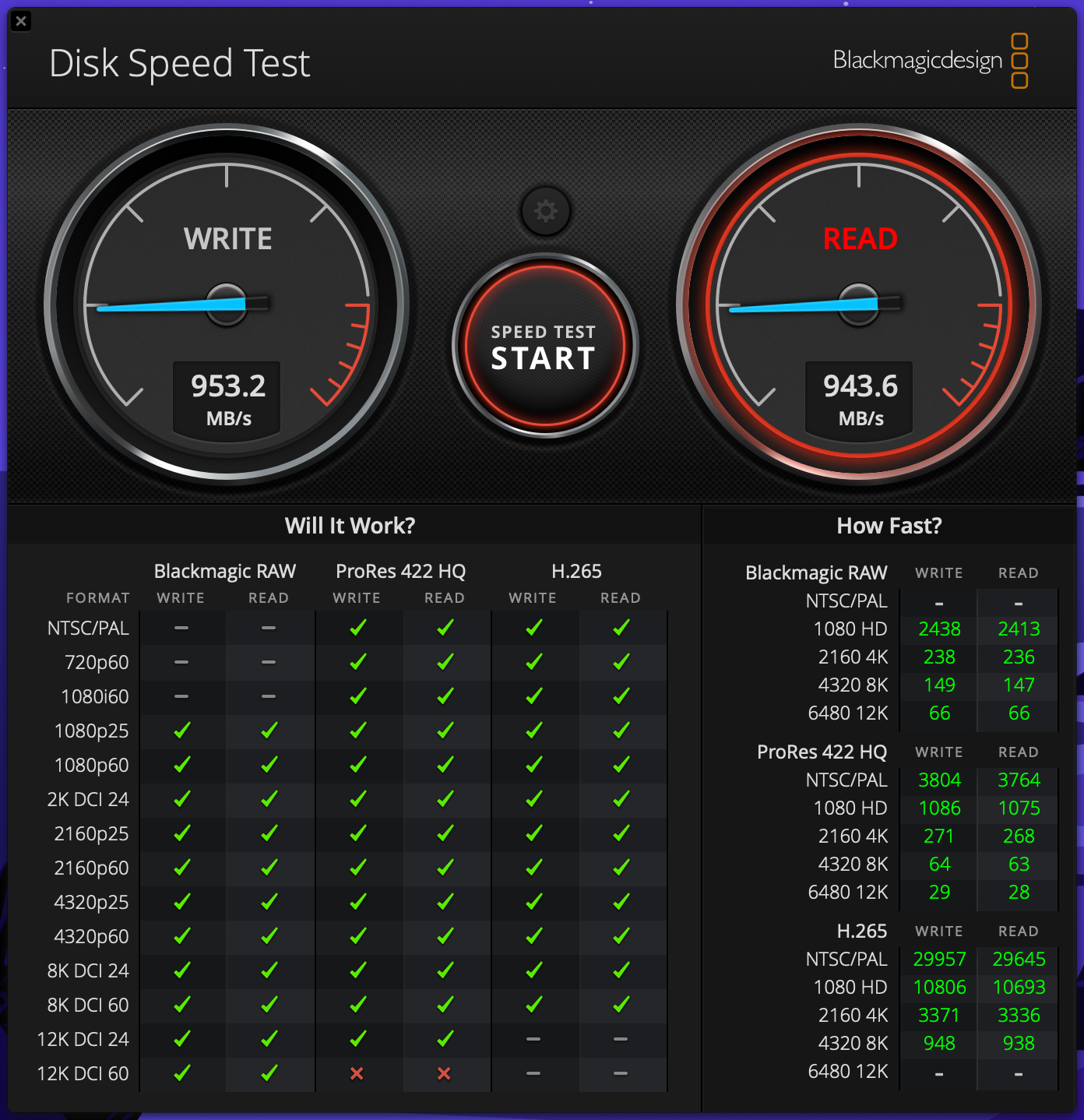This screenshot has height=1120, width=1084.
Task: Click Blackmagic RAW write dash for NTSC/PAL
Action: tap(181, 628)
